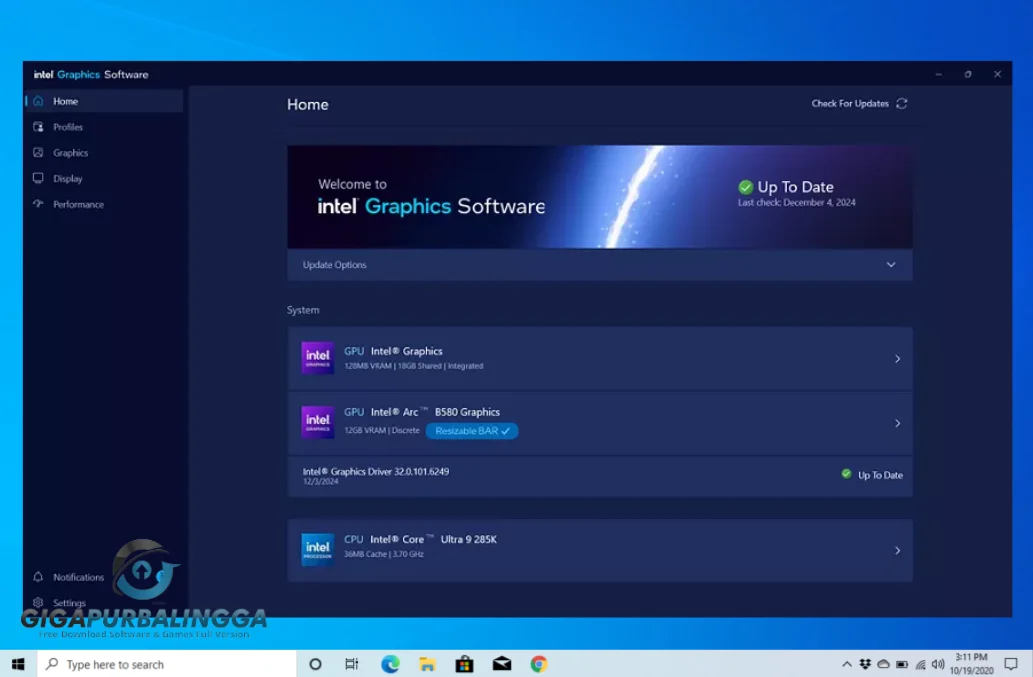Click the Display monitor icon in sidebar
The image size is (1033, 677).
tap(38, 178)
